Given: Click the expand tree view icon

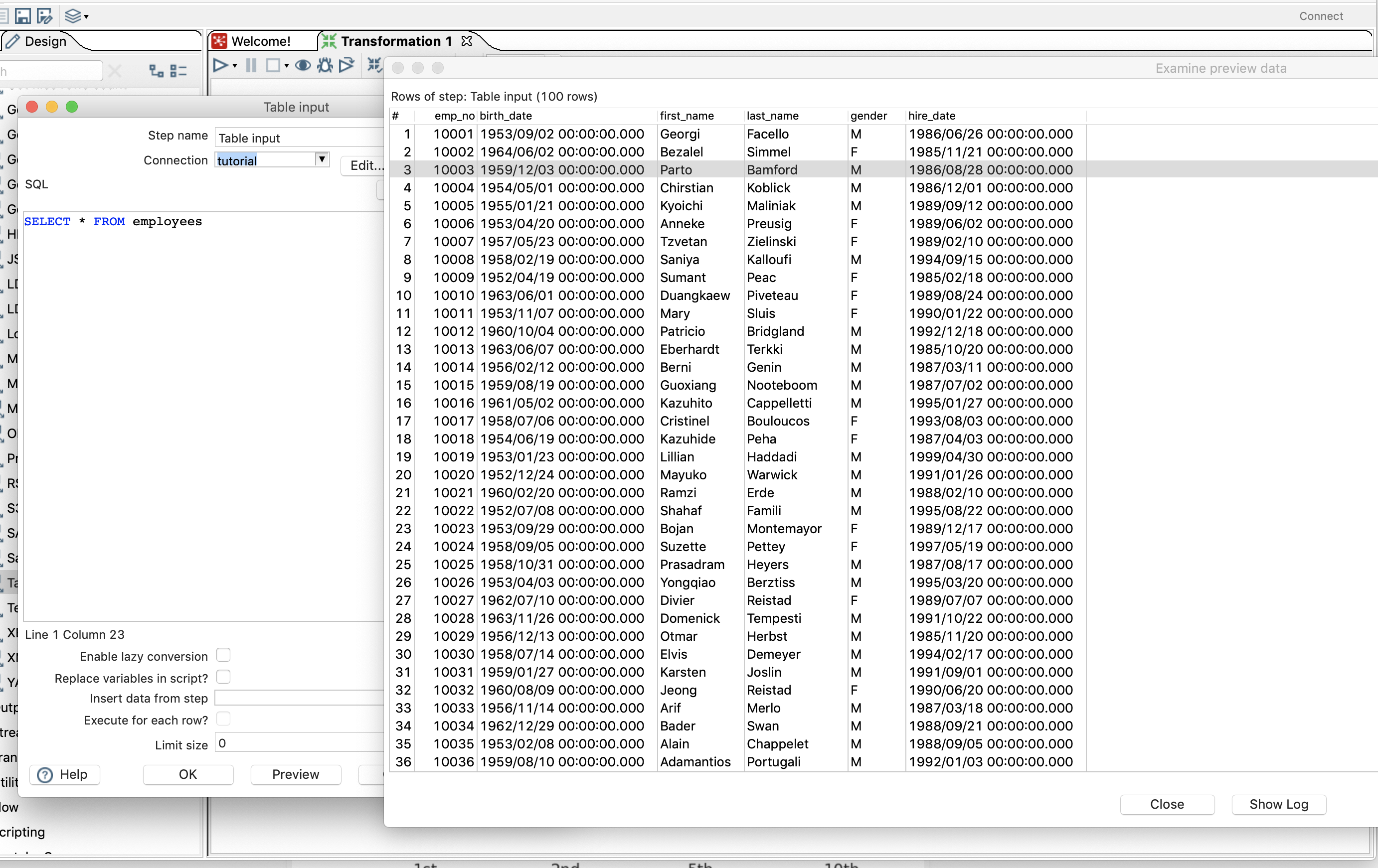Looking at the screenshot, I should pos(156,70).
